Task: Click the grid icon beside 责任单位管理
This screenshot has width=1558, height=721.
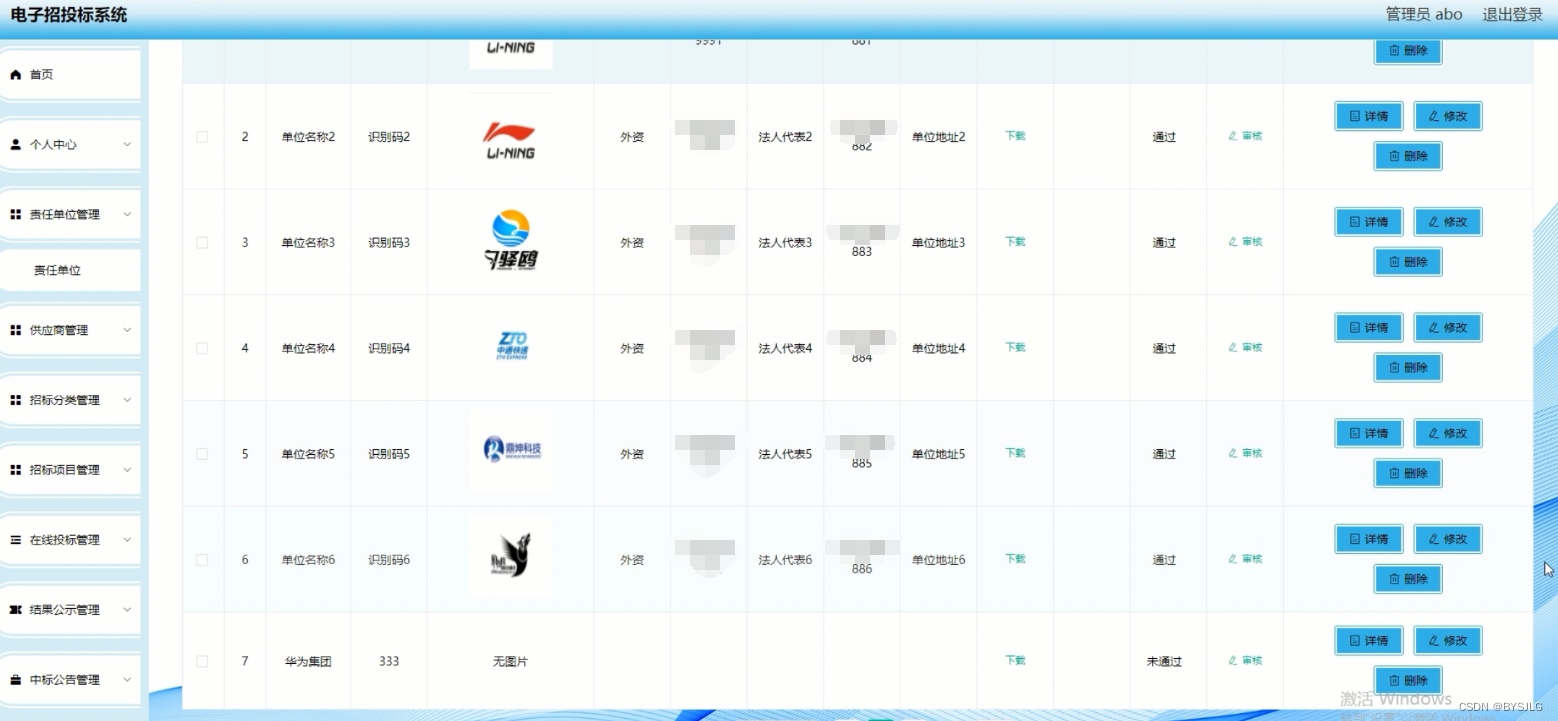Action: pos(15,215)
